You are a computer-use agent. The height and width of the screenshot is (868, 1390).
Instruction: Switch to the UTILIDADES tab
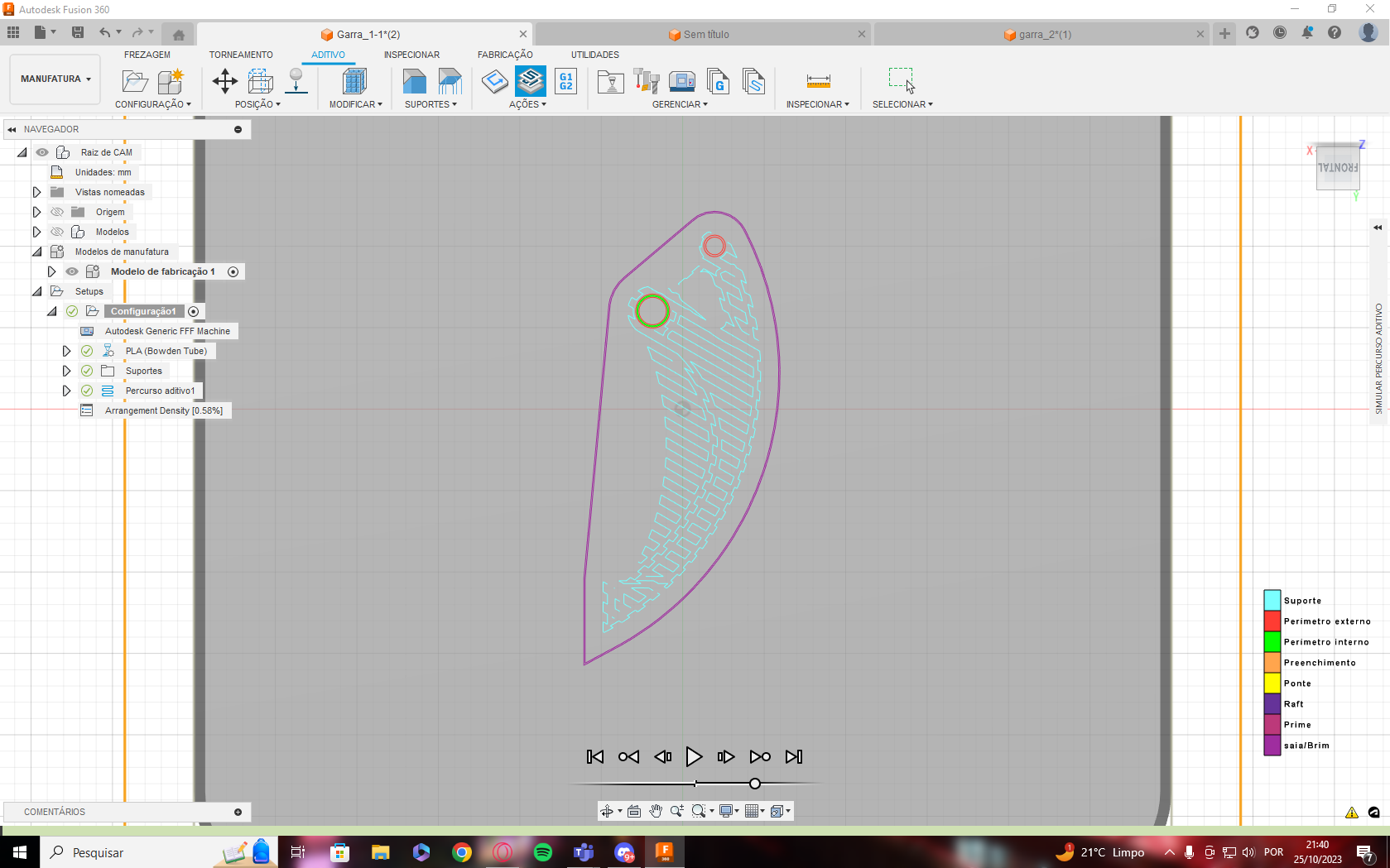594,55
